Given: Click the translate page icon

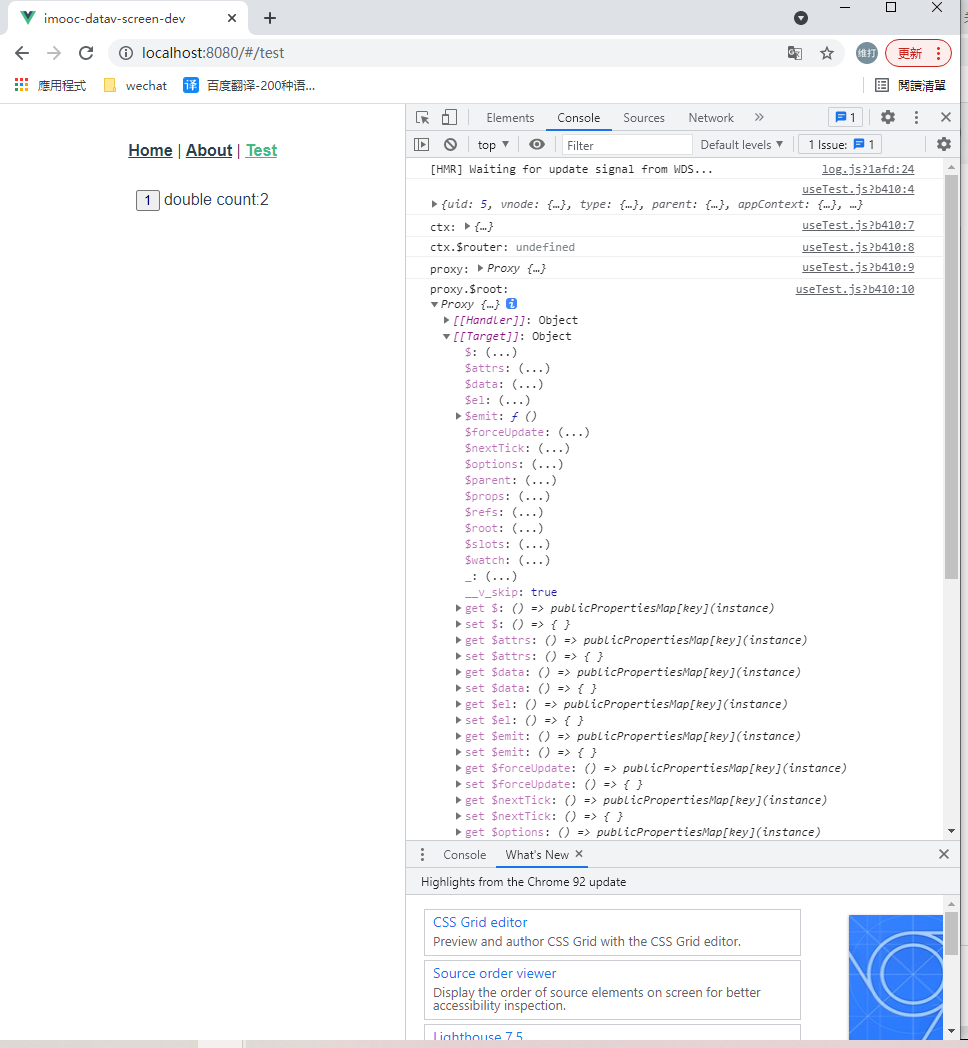Looking at the screenshot, I should point(795,53).
